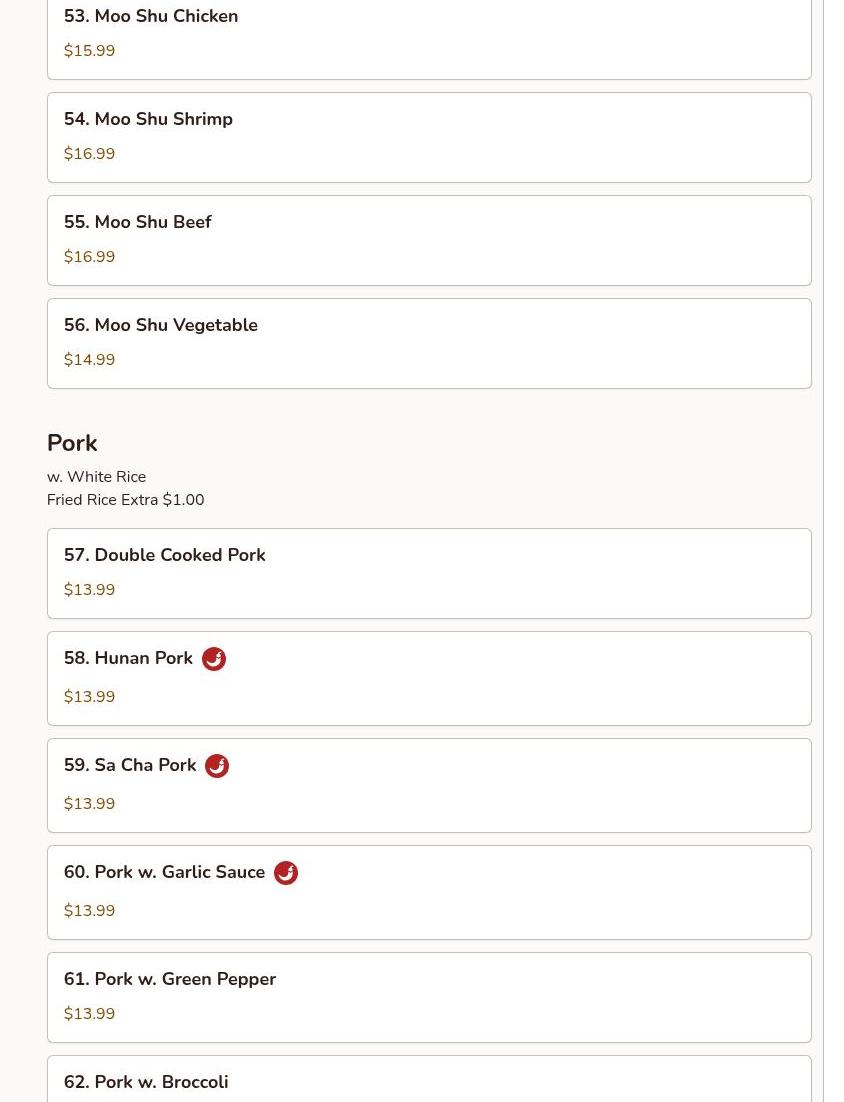This screenshot has height=1102, width=844.
Task: Click the Fried Rice Extra $1.00 note
Action: pos(126,500)
